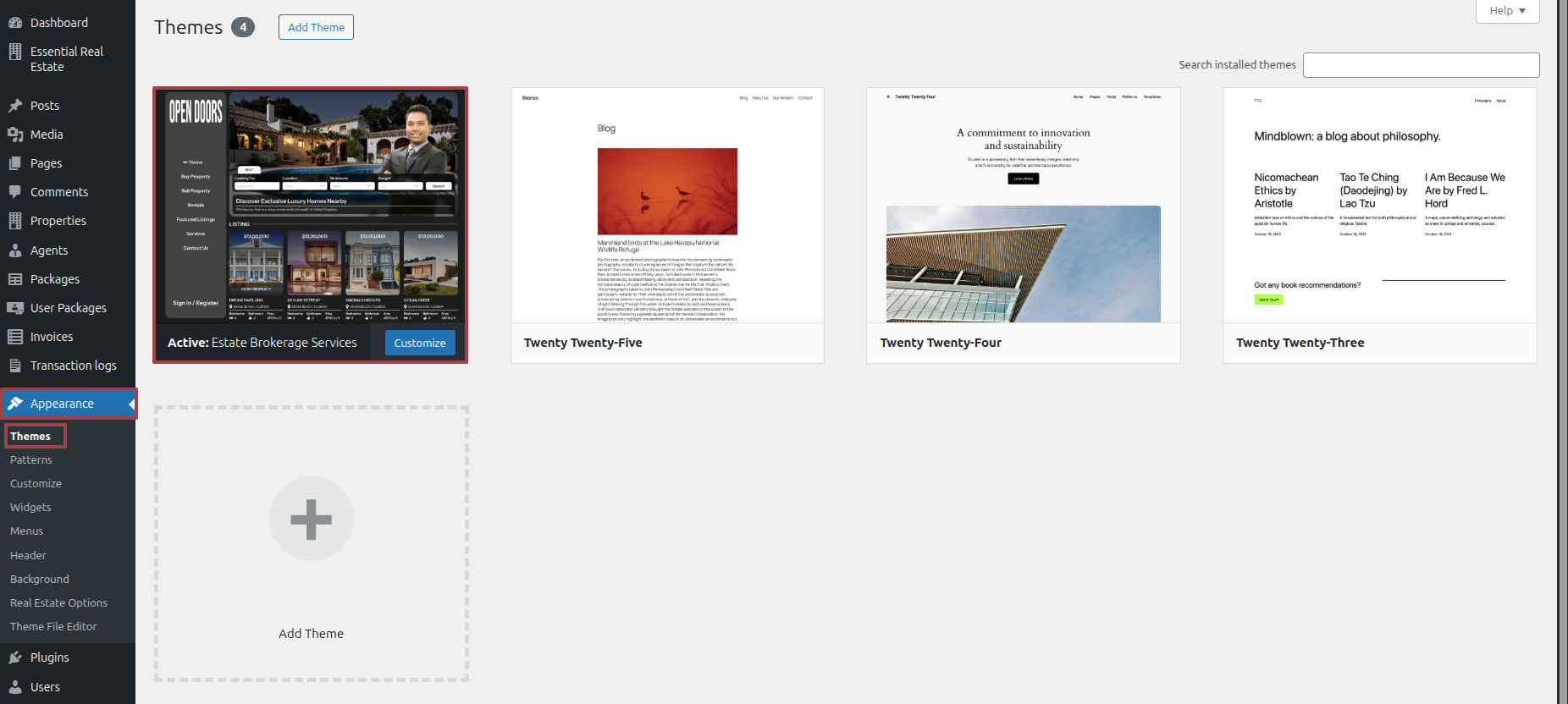Click the Invoices list icon
The image size is (1568, 704).
[15, 337]
